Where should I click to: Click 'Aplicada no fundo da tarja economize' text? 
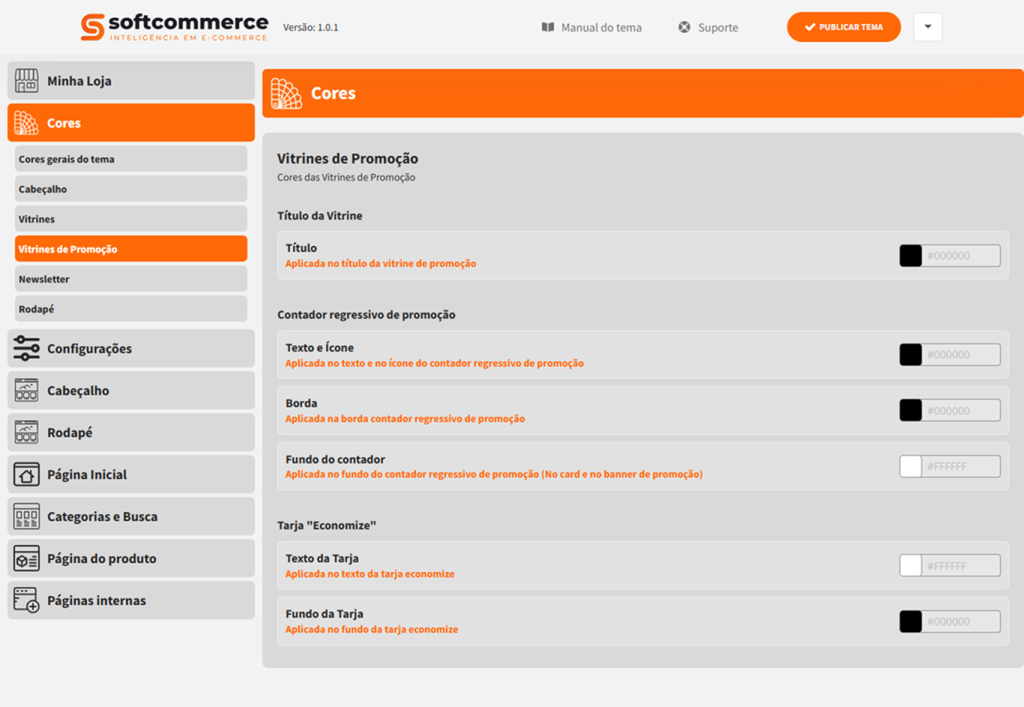pyautogui.click(x=372, y=629)
